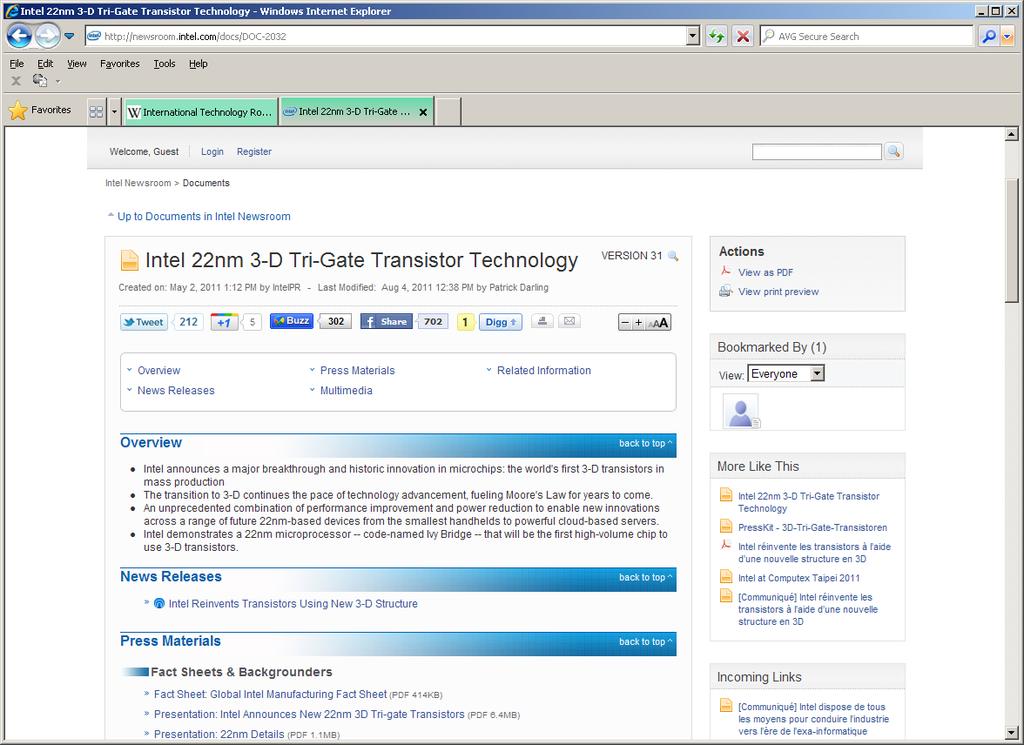Click the Intel Newsroom search field
Image resolution: width=1024 pixels, height=745 pixels.
pos(816,152)
